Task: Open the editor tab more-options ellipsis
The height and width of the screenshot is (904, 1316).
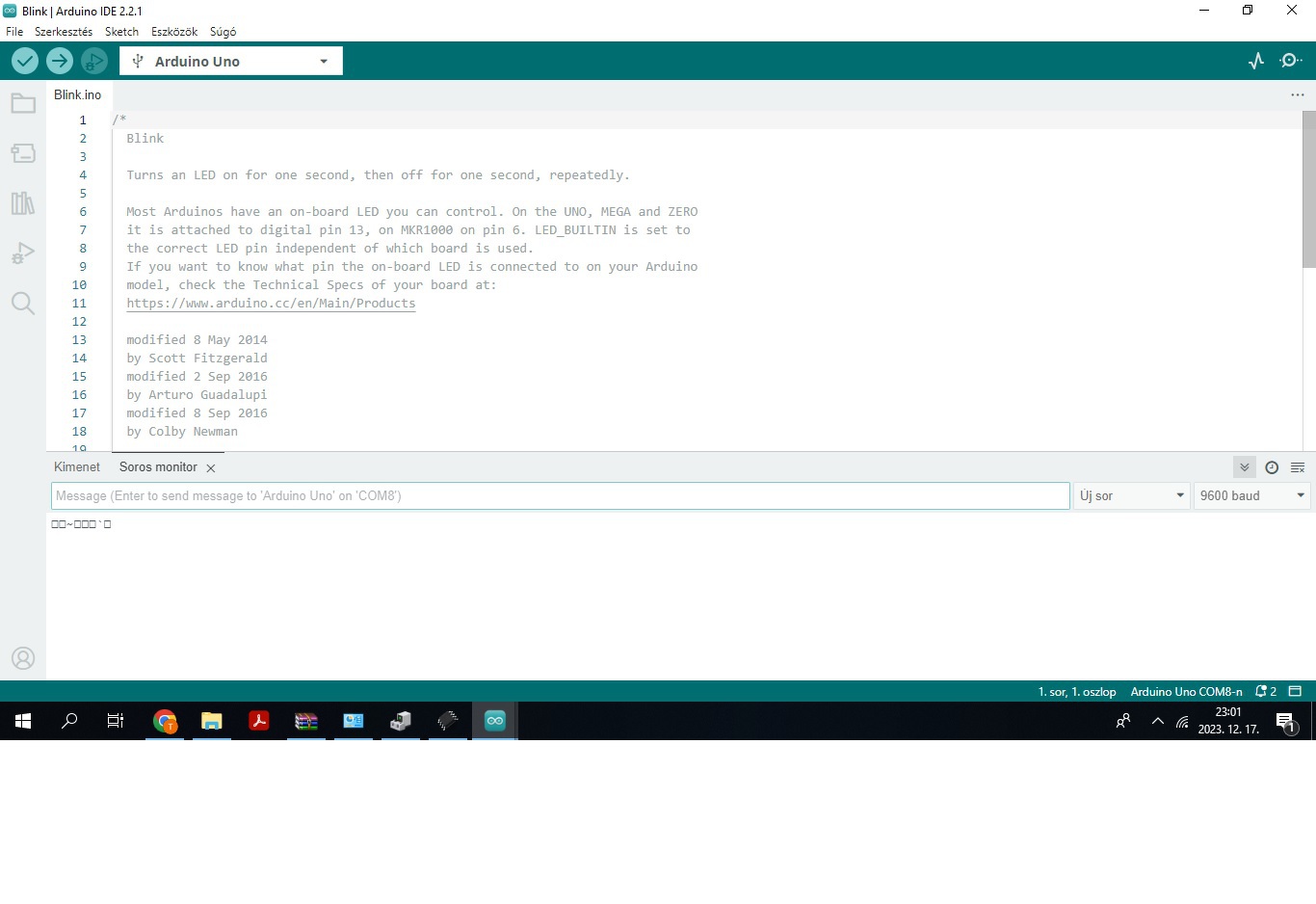Action: coord(1298,94)
